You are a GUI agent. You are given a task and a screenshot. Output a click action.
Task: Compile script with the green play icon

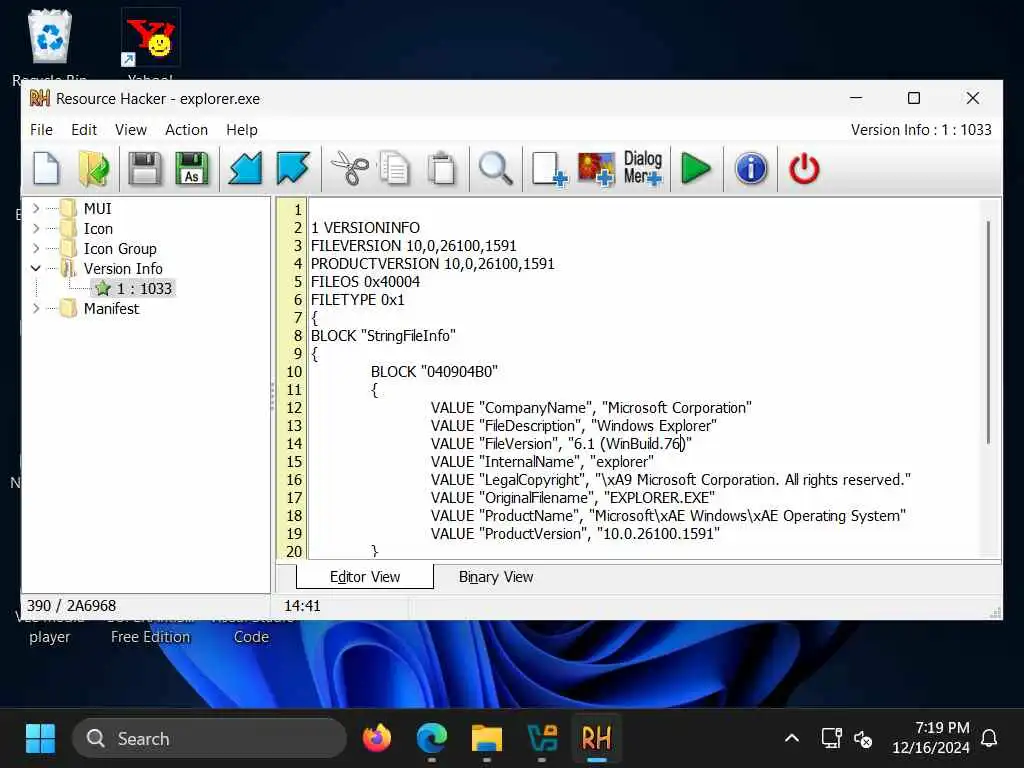pyautogui.click(x=696, y=168)
